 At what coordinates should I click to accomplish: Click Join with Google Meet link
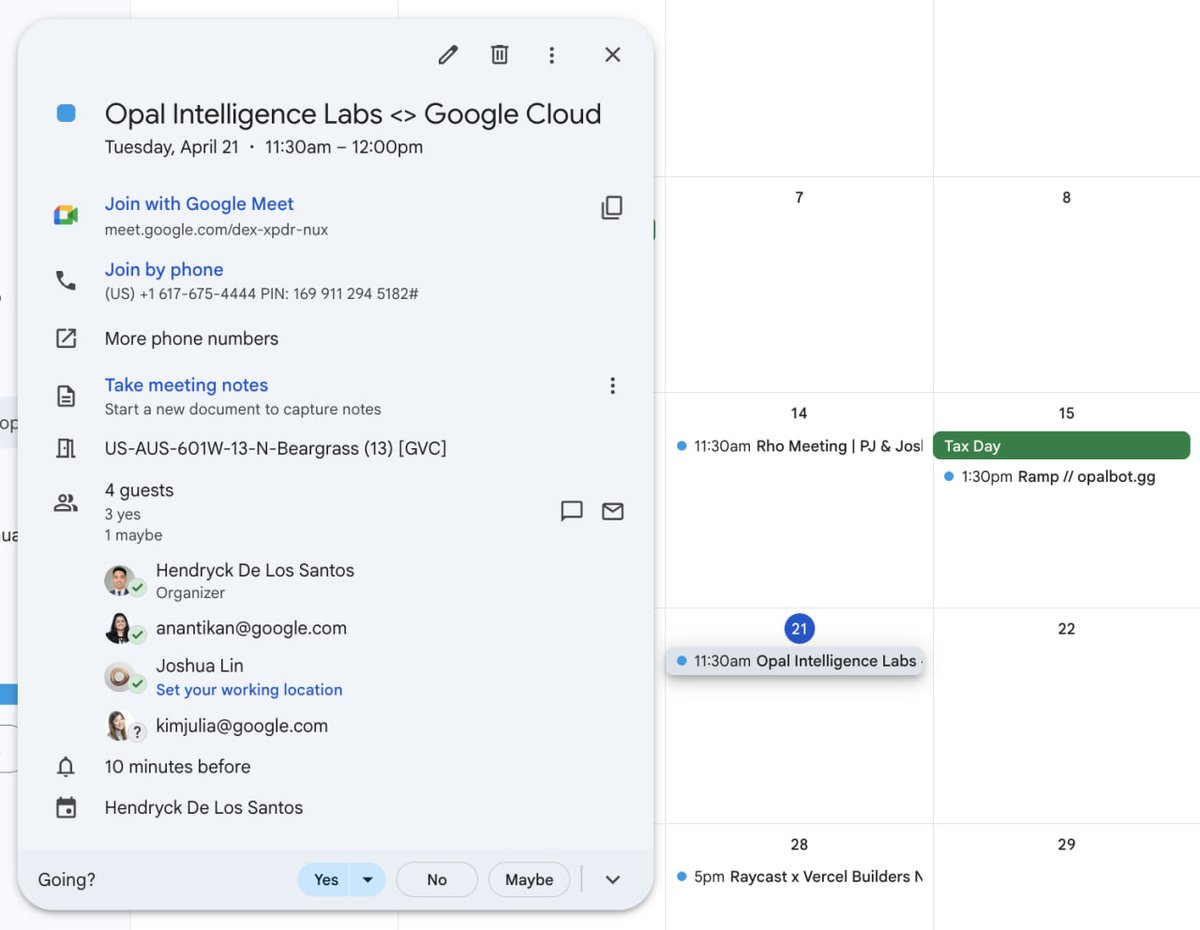[x=199, y=204]
